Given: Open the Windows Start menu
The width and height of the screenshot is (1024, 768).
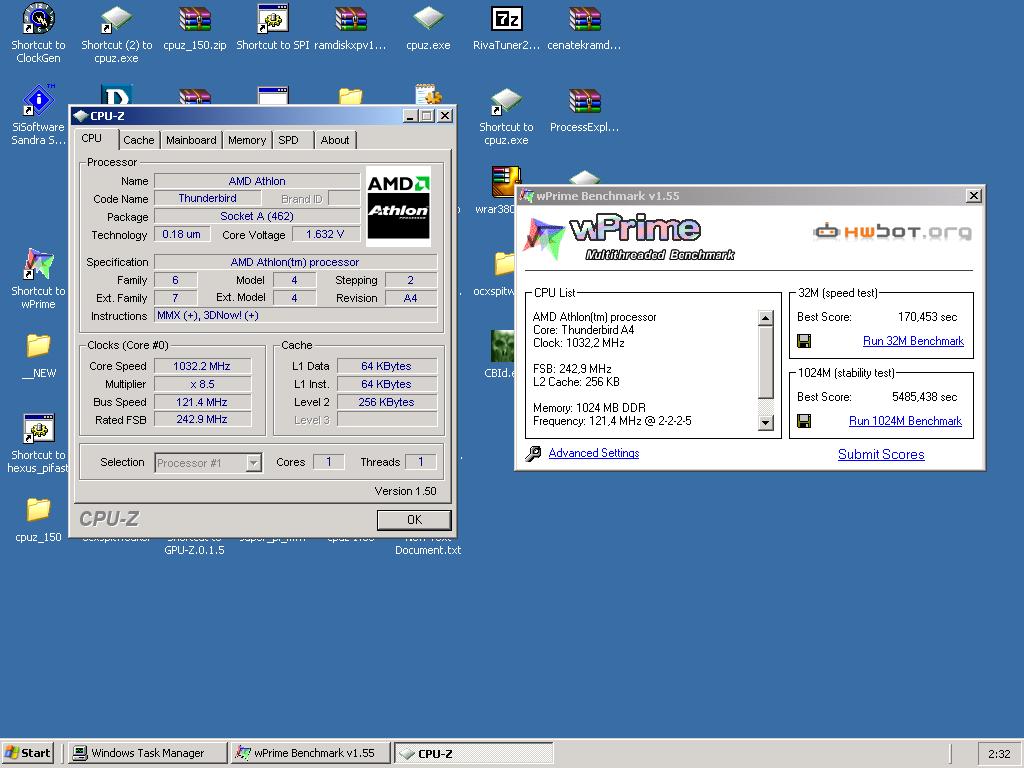Looking at the screenshot, I should click(x=27, y=753).
